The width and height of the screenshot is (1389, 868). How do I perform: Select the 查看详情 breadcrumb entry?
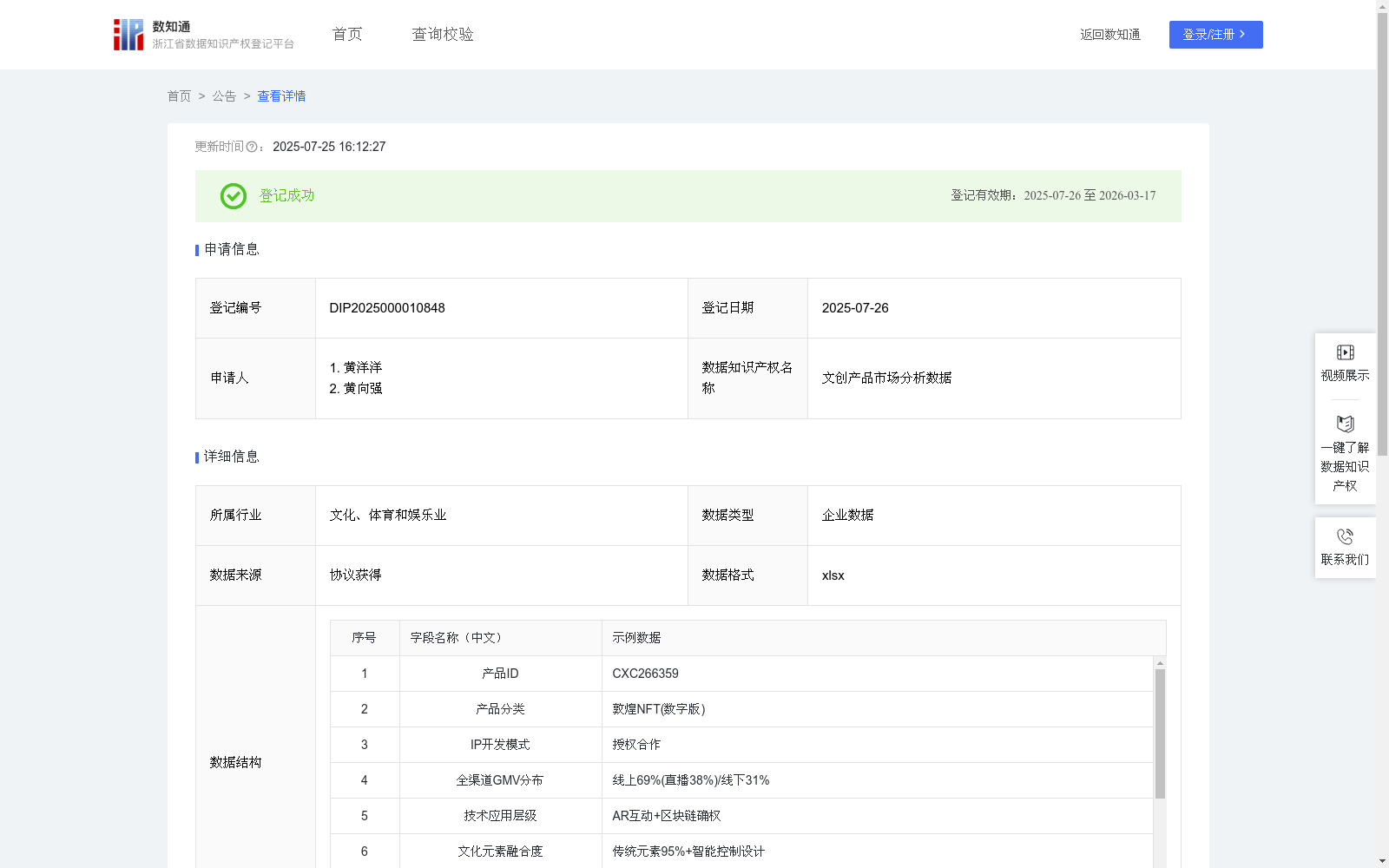coord(280,96)
